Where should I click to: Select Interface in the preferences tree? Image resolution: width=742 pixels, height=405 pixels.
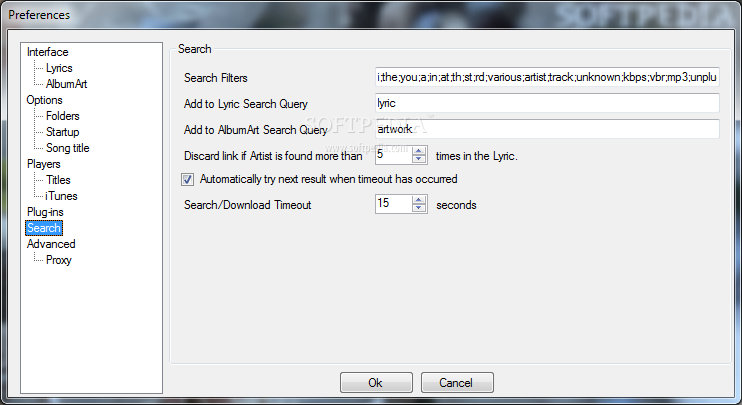[x=47, y=52]
